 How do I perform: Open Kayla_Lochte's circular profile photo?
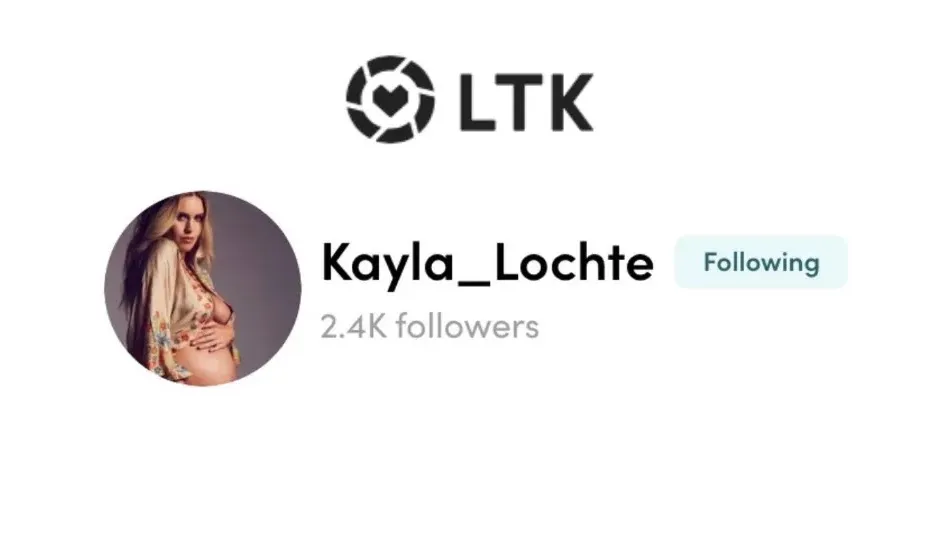click(x=202, y=288)
